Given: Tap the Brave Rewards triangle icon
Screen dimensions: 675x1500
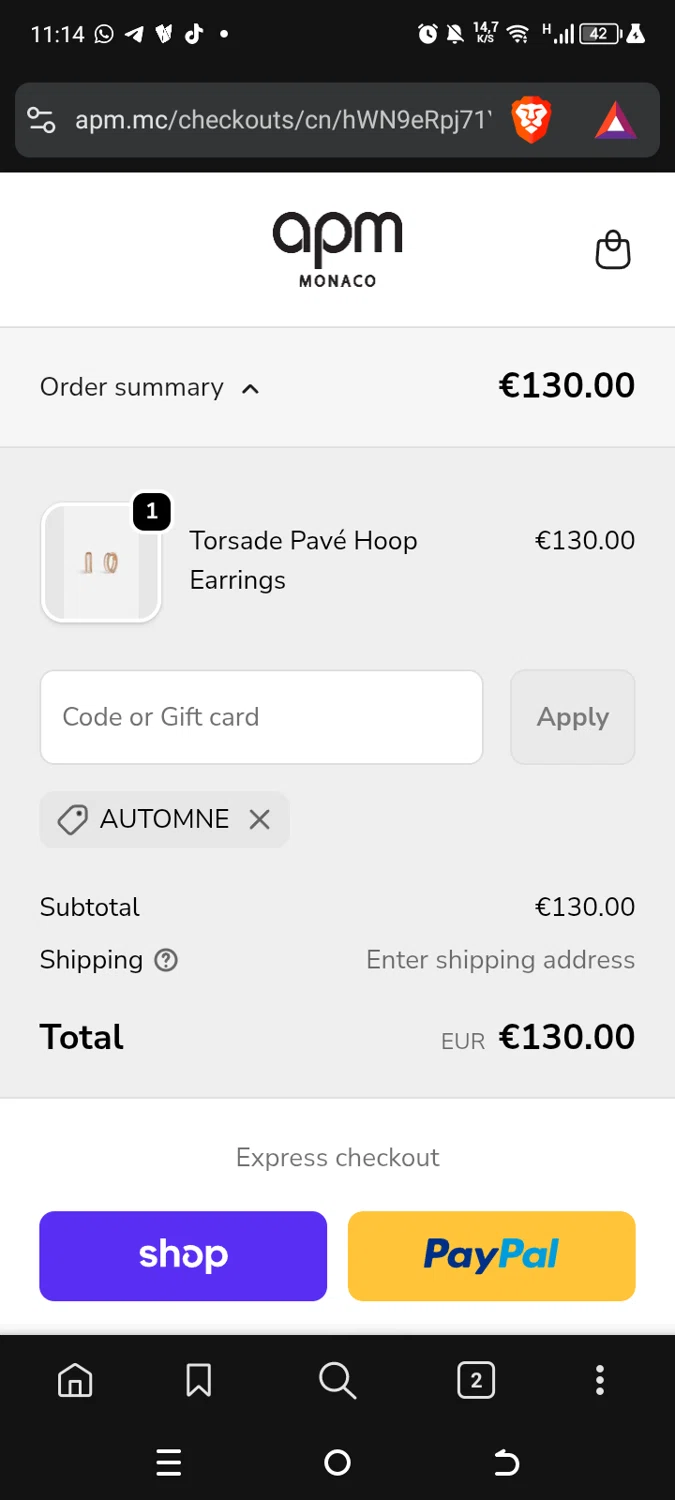Looking at the screenshot, I should point(615,122).
